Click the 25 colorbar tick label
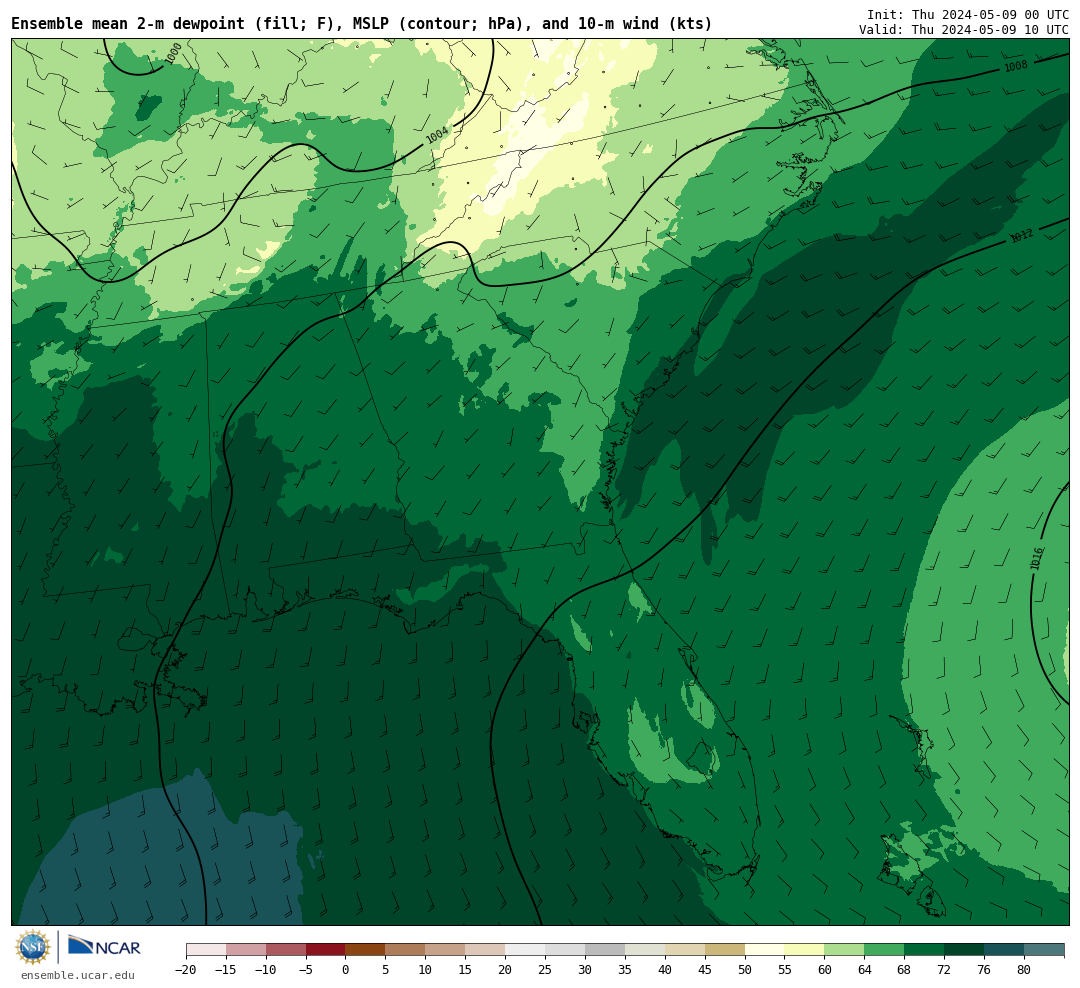 point(546,970)
